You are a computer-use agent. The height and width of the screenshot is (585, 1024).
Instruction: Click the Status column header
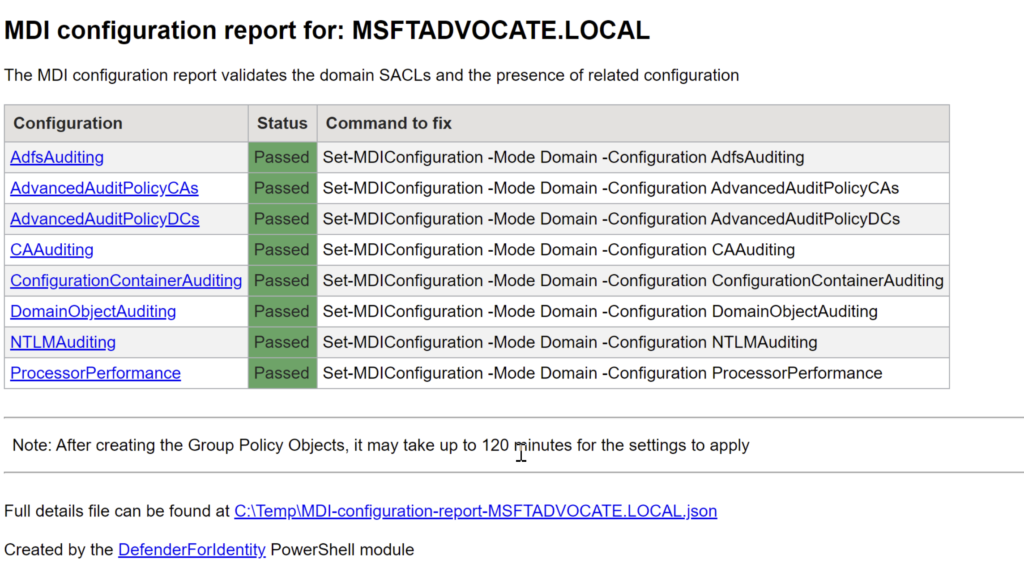pyautogui.click(x=282, y=123)
